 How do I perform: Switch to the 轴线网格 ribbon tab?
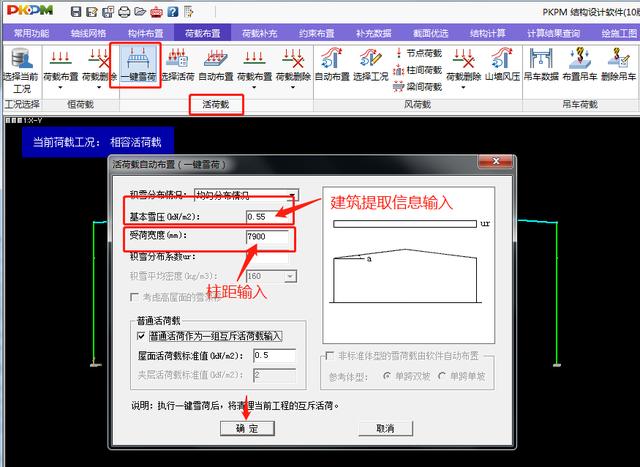[88, 33]
